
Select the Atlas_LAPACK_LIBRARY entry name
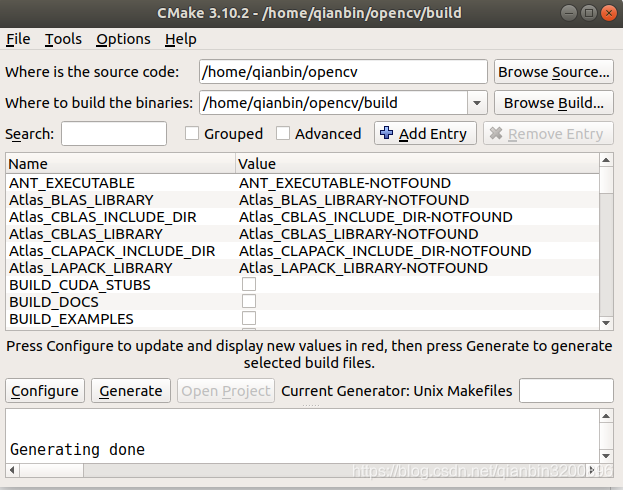tap(91, 268)
